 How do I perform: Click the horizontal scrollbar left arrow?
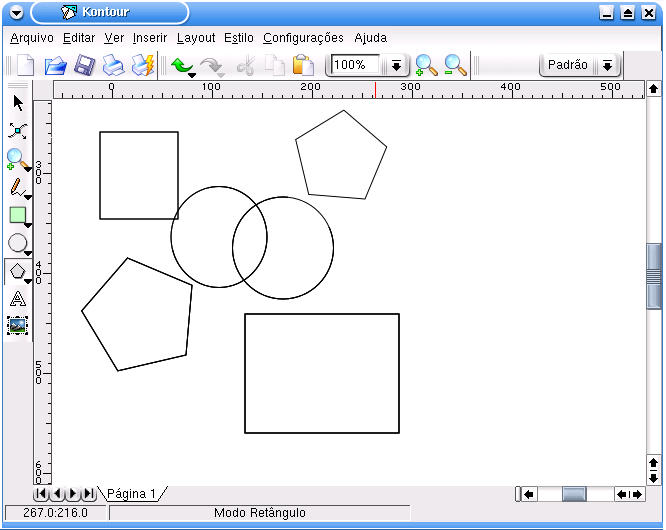(529, 494)
